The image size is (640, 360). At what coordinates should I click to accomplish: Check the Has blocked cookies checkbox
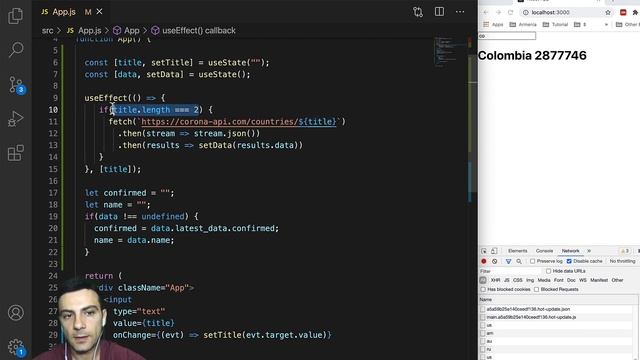tap(483, 289)
